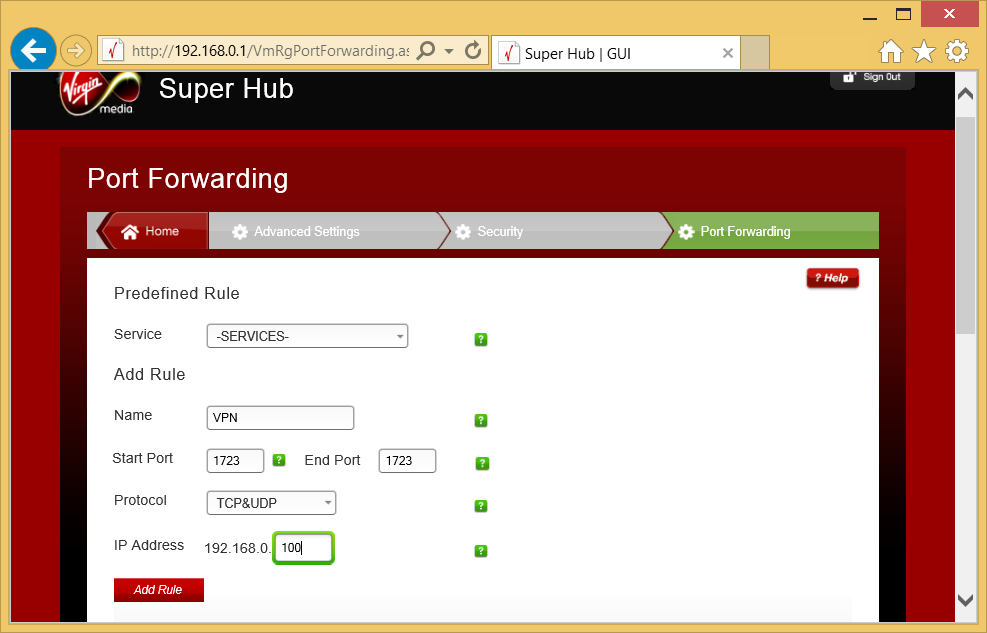987x633 pixels.
Task: Click the 192.168.0. IP prefix text
Action: tap(237, 548)
